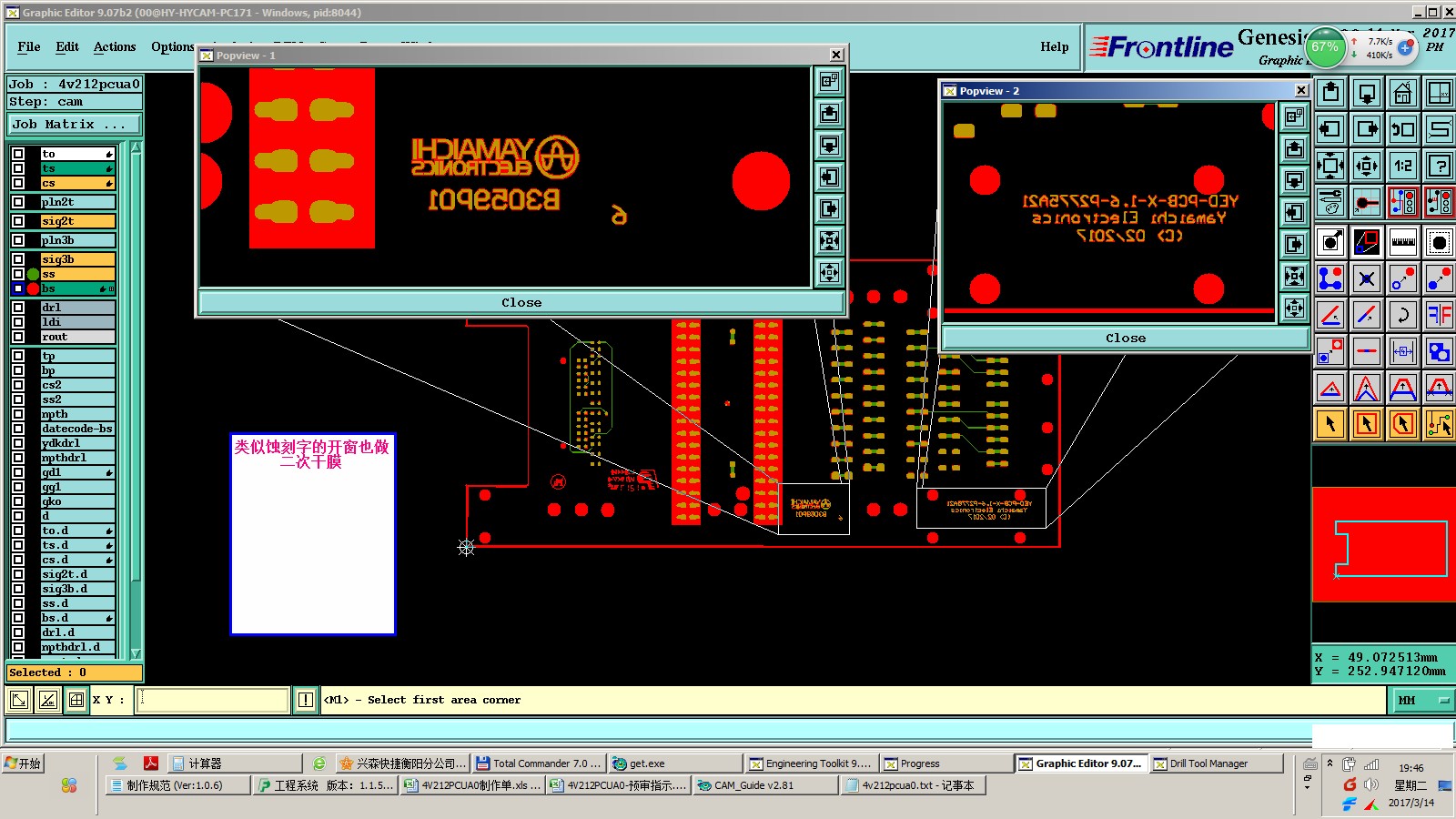Select the Home view icon
The width and height of the screenshot is (1456, 819).
point(1402,93)
